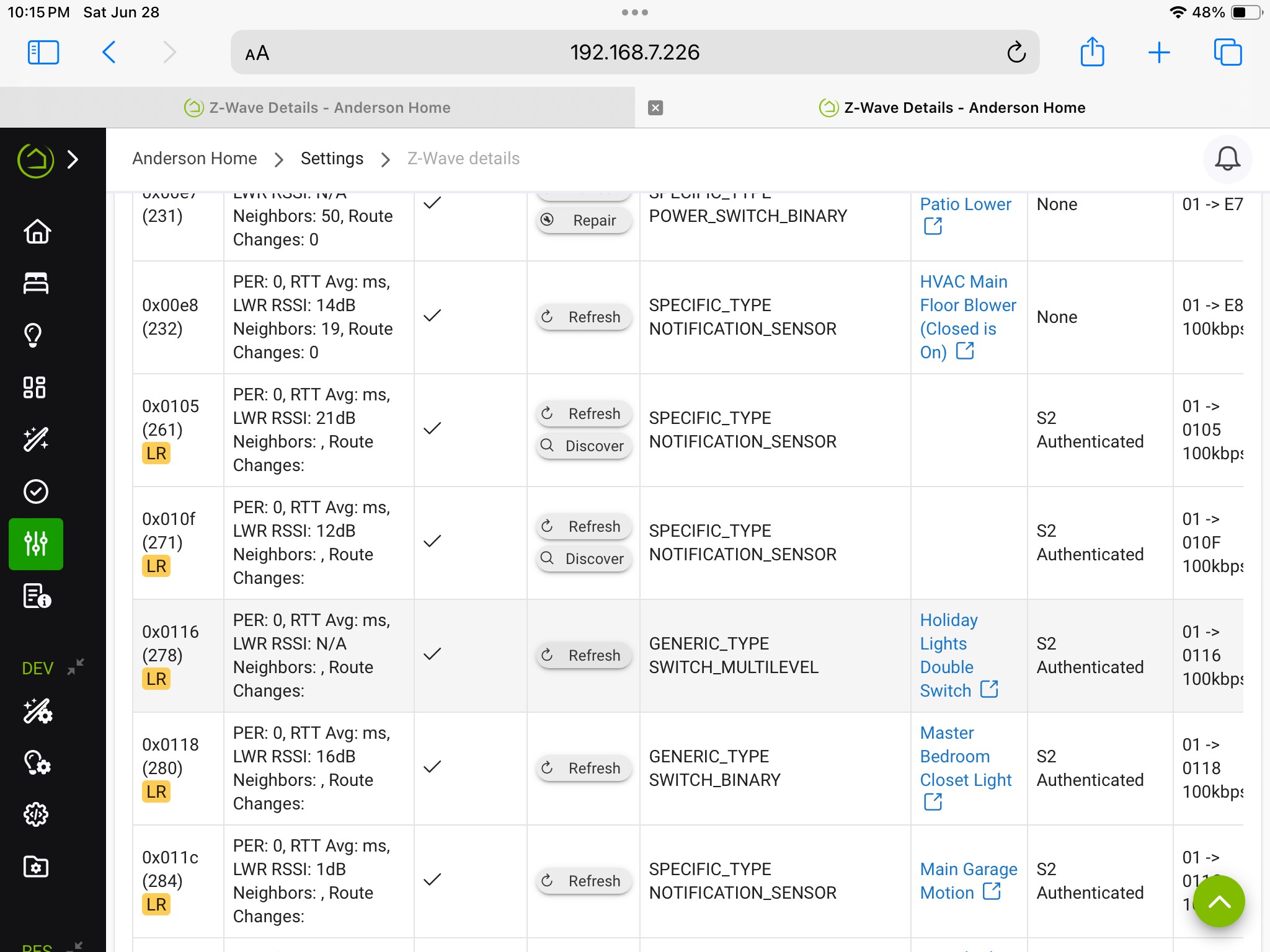
Task: Open the magic wand rules icon
Action: click(x=36, y=439)
